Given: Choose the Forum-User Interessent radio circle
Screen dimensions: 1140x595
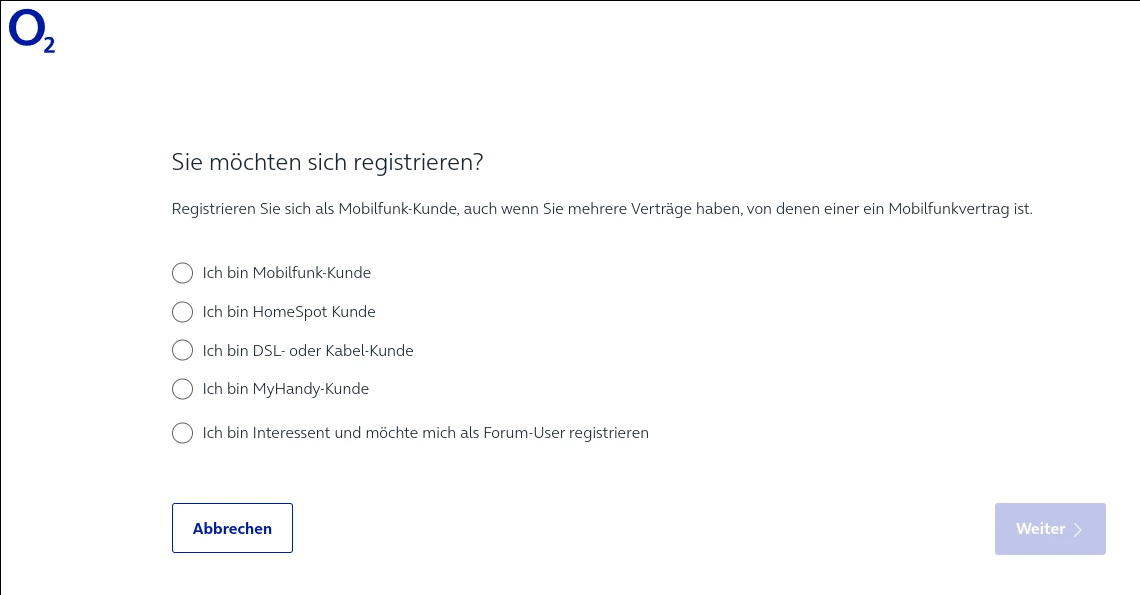Looking at the screenshot, I should pos(182,433).
